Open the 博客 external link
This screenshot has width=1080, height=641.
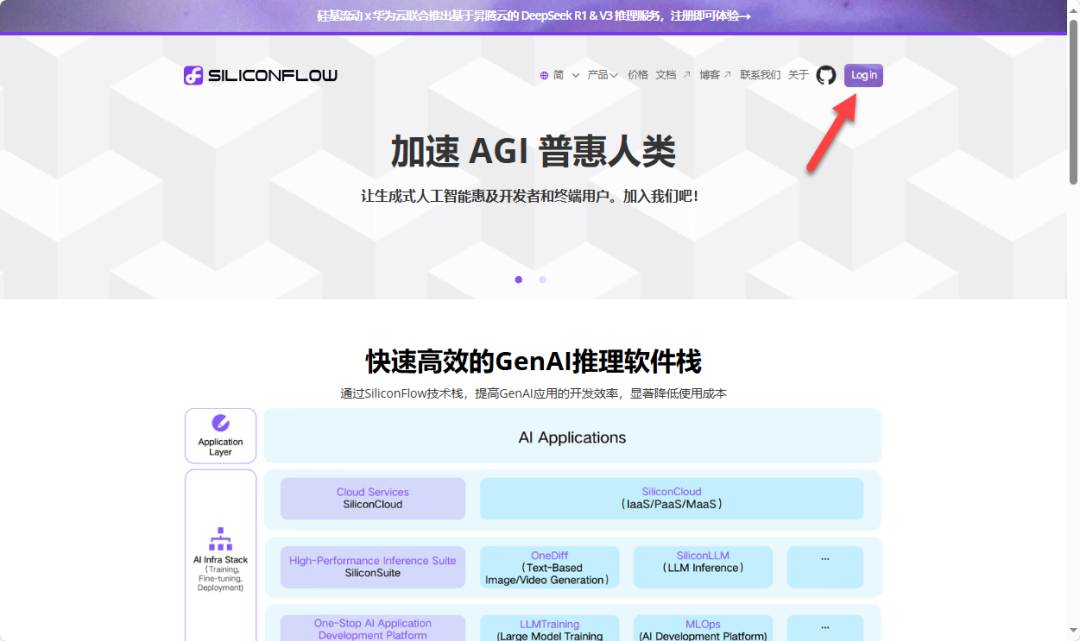tap(715, 75)
